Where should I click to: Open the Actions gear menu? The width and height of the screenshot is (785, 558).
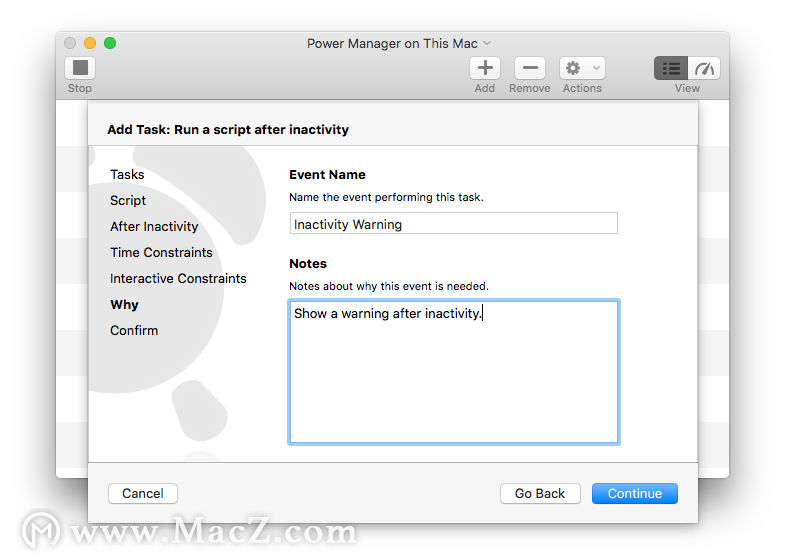(582, 68)
